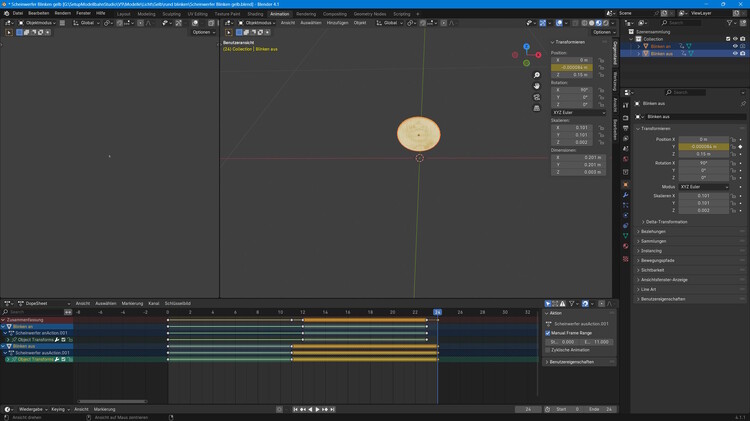The image size is (750, 421).
Task: Open the Modifier wrench properties tab
Action: click(x=625, y=194)
